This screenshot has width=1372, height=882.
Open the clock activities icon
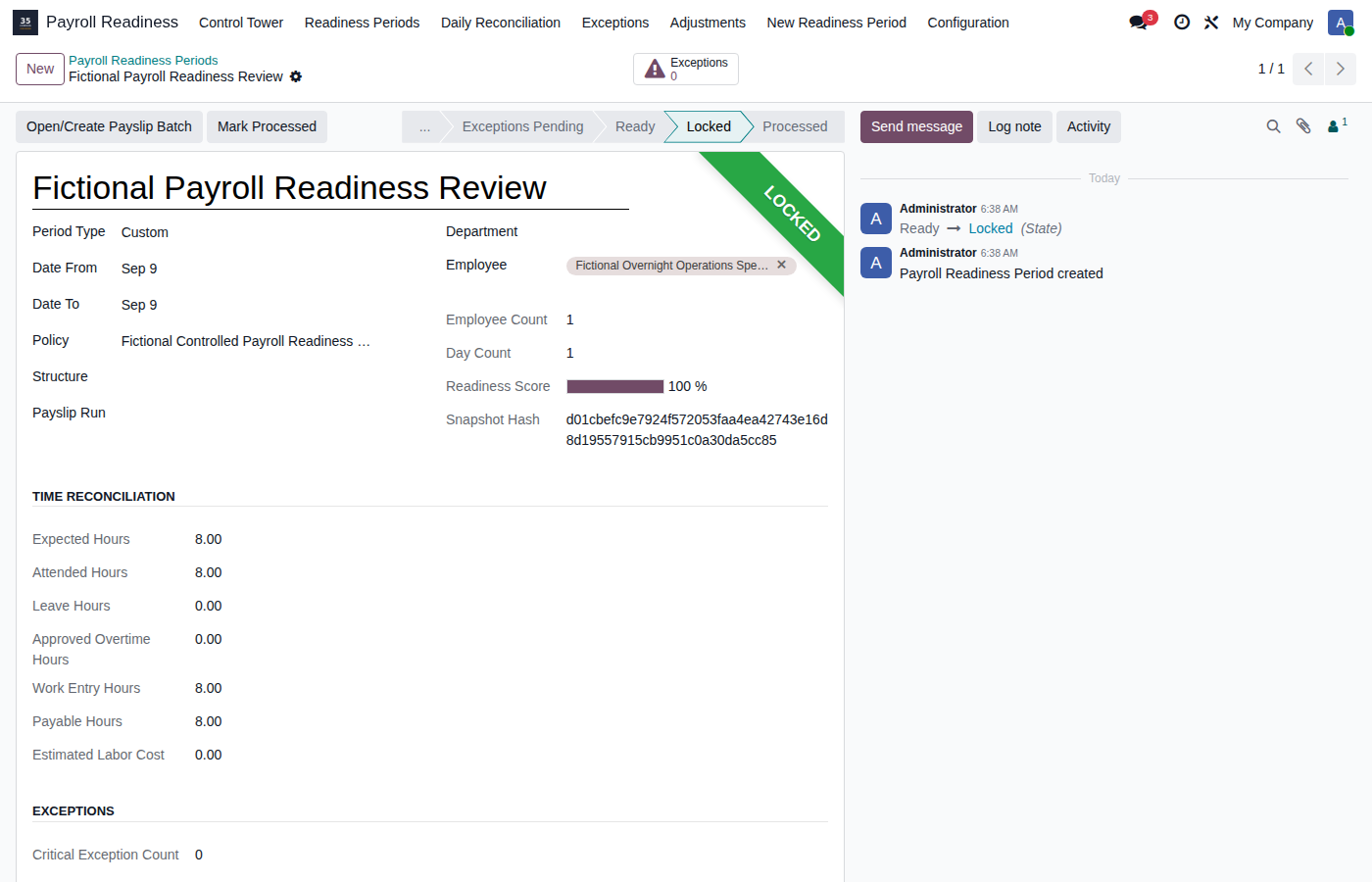click(1182, 22)
